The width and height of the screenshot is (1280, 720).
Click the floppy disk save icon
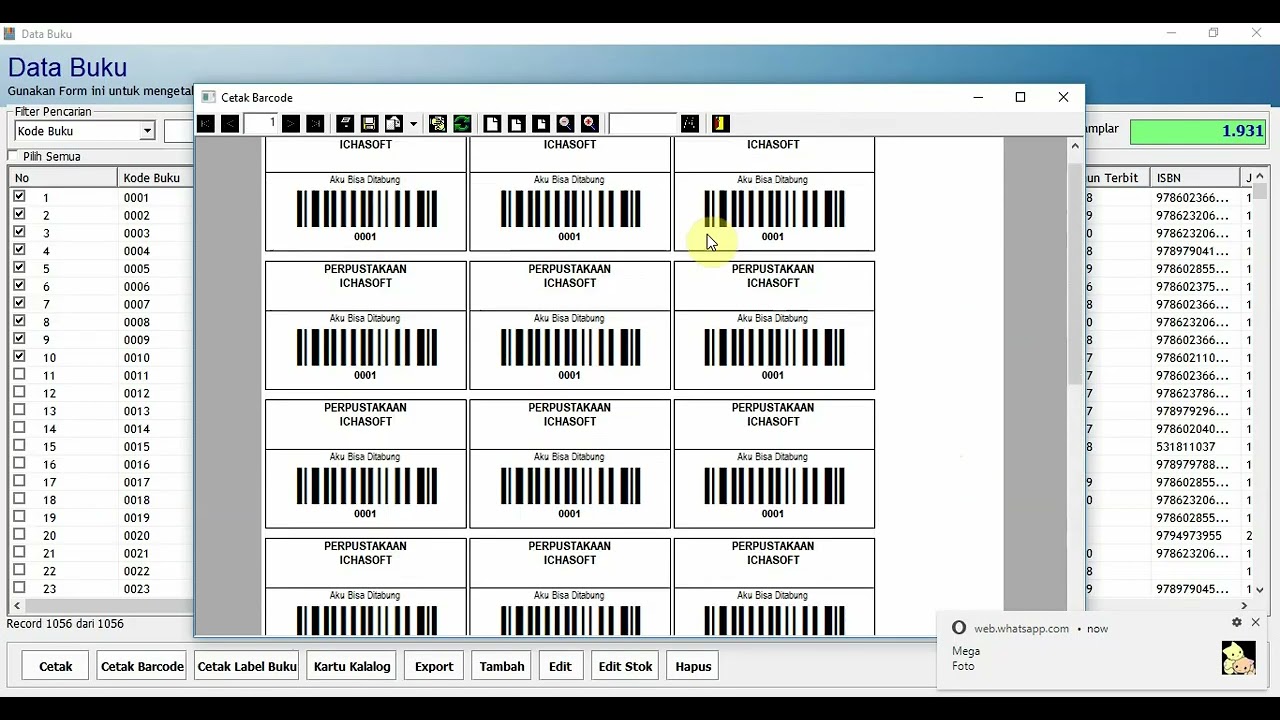pyautogui.click(x=369, y=124)
